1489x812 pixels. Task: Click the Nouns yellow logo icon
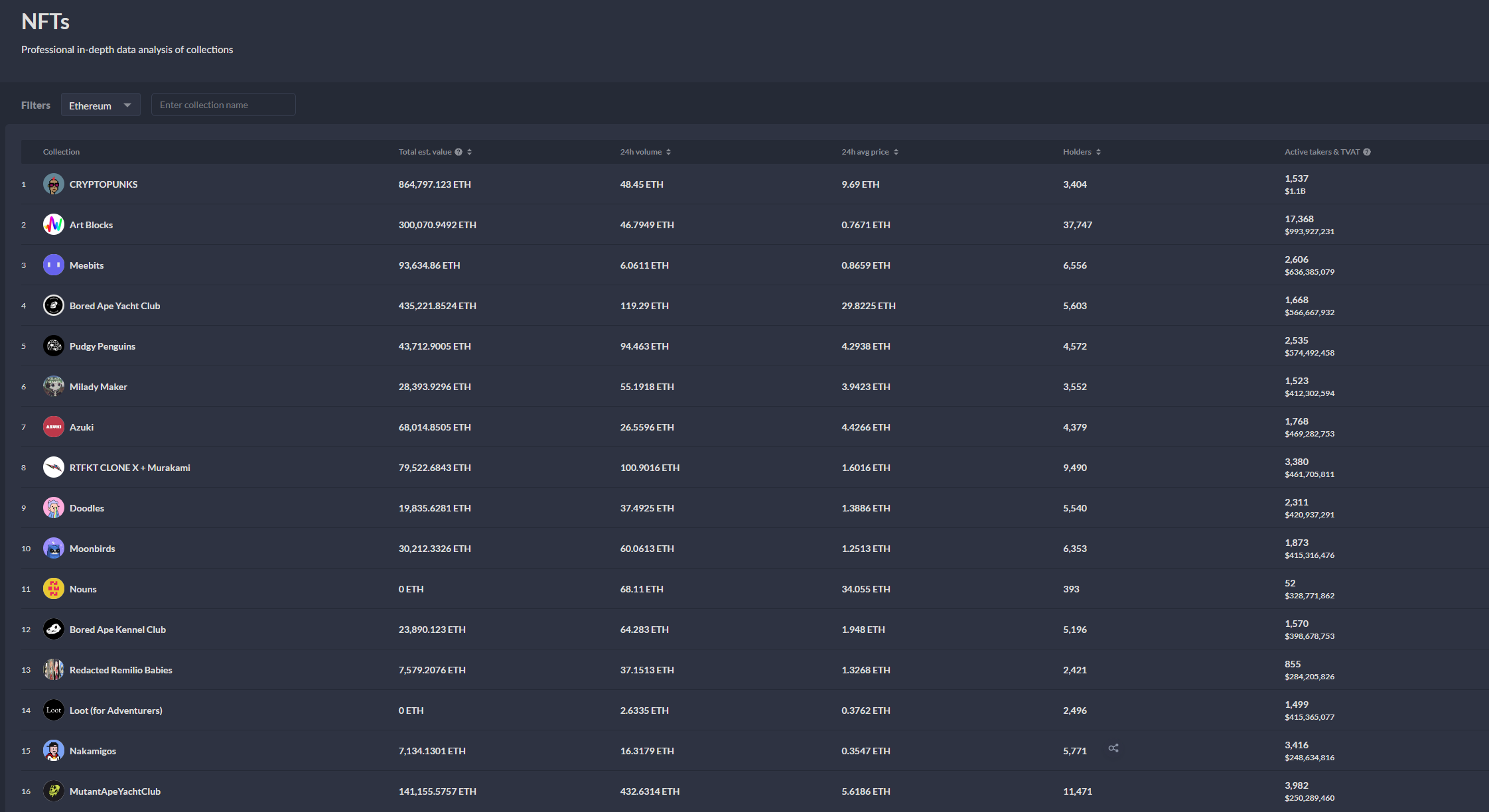(x=54, y=589)
